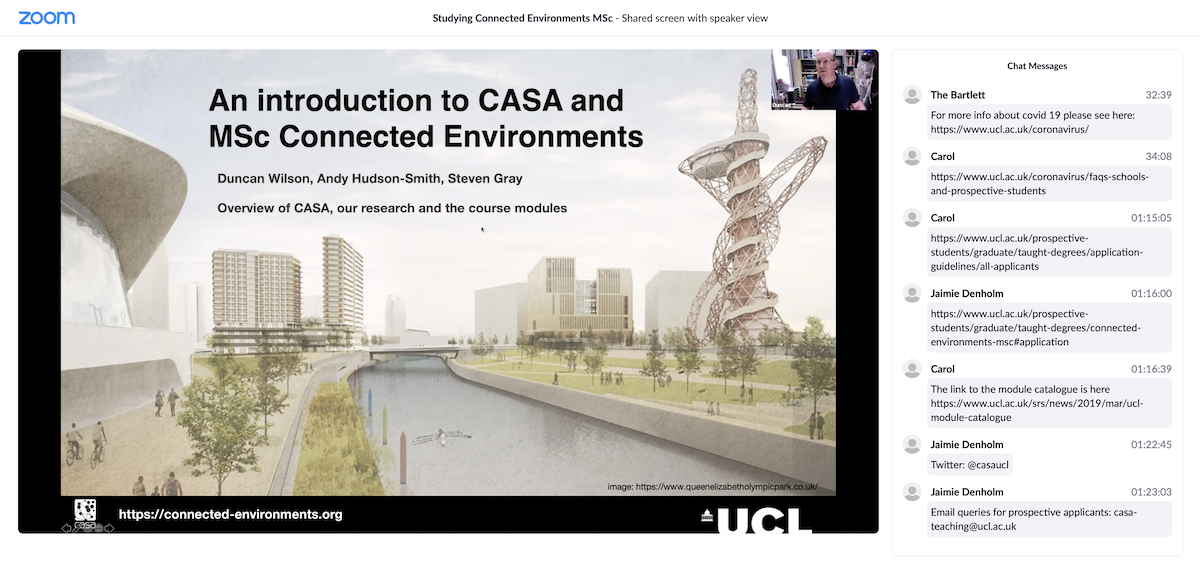The height and width of the screenshot is (568, 1200).
Task: Click the 'Studying Connected Environments MSc' title
Action: [522, 18]
